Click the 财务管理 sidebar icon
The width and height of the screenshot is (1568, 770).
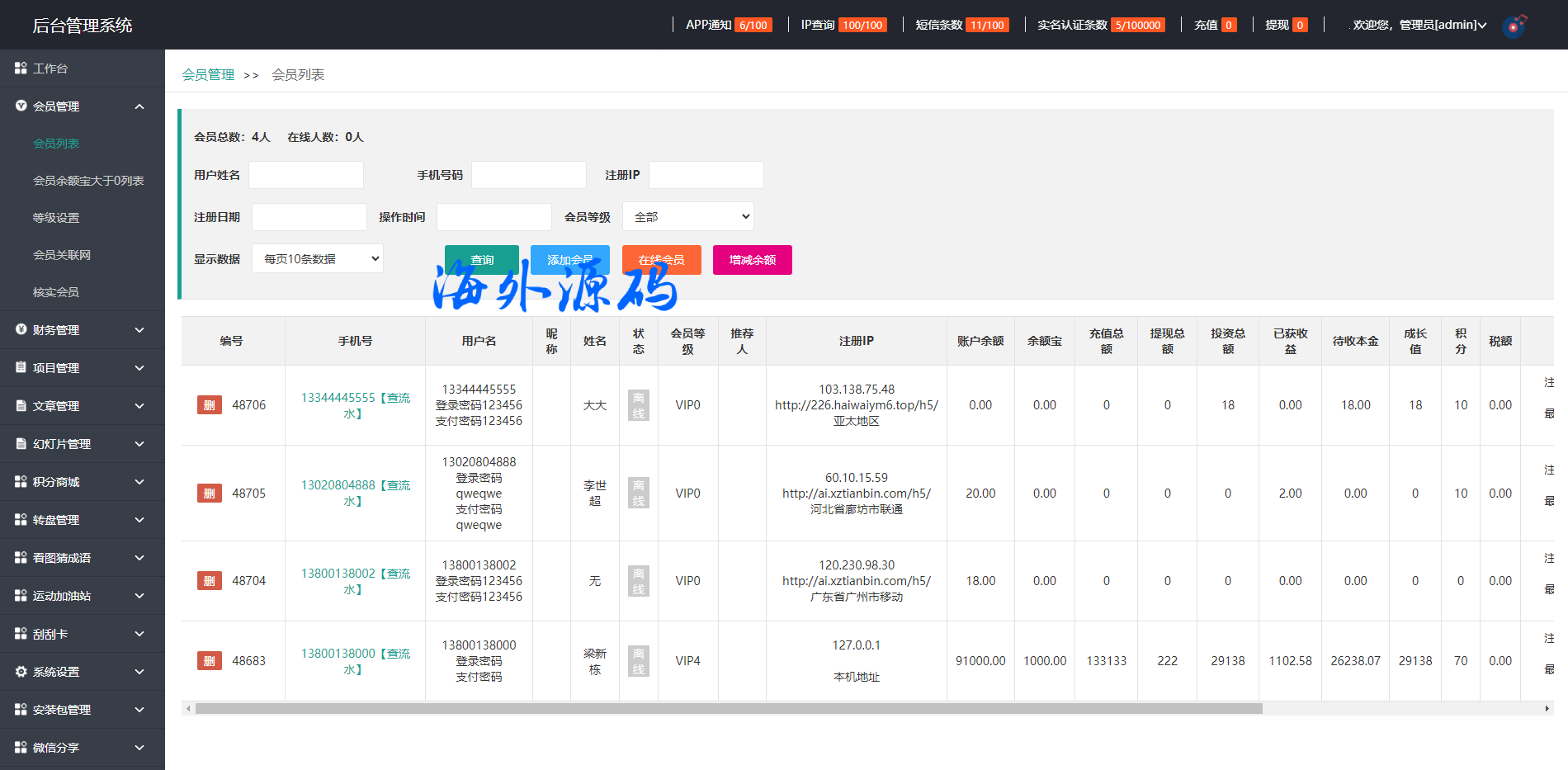pos(21,329)
